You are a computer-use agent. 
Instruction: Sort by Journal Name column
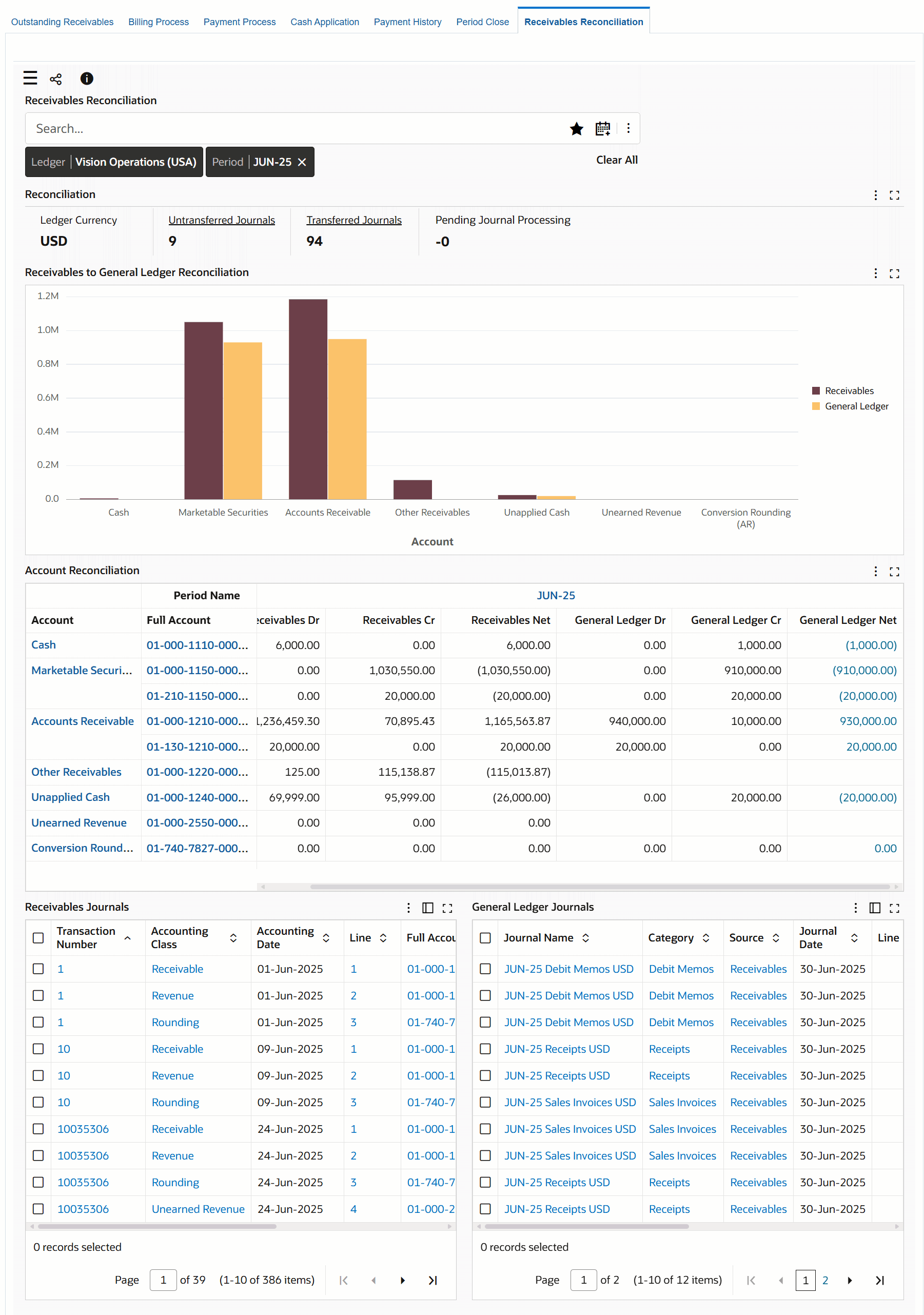[585, 937]
